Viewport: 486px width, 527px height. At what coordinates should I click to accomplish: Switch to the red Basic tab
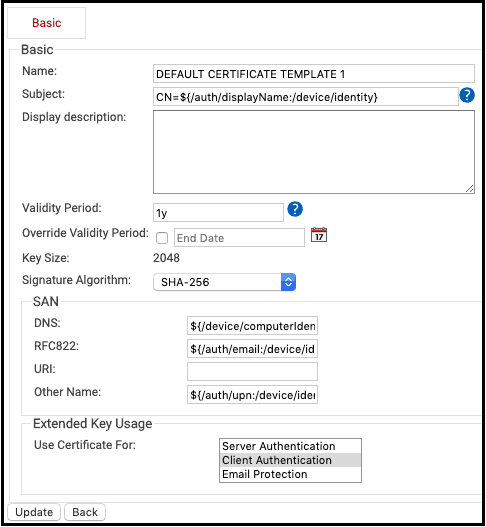click(46, 23)
